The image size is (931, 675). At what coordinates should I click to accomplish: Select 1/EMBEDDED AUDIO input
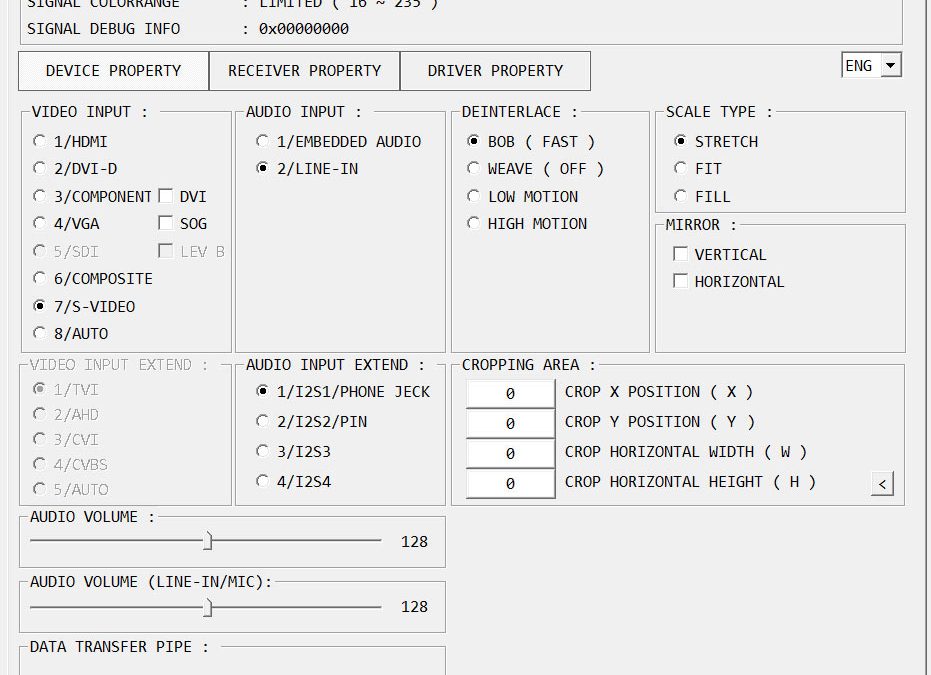pos(262,142)
